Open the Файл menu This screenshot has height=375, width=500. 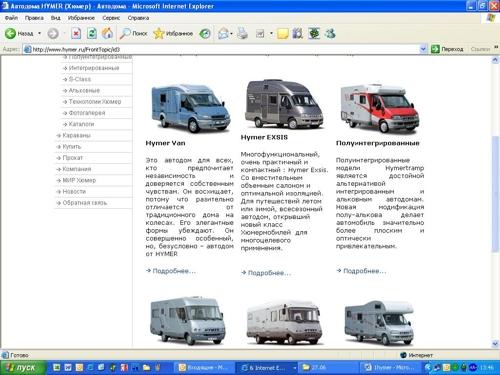click(11, 18)
